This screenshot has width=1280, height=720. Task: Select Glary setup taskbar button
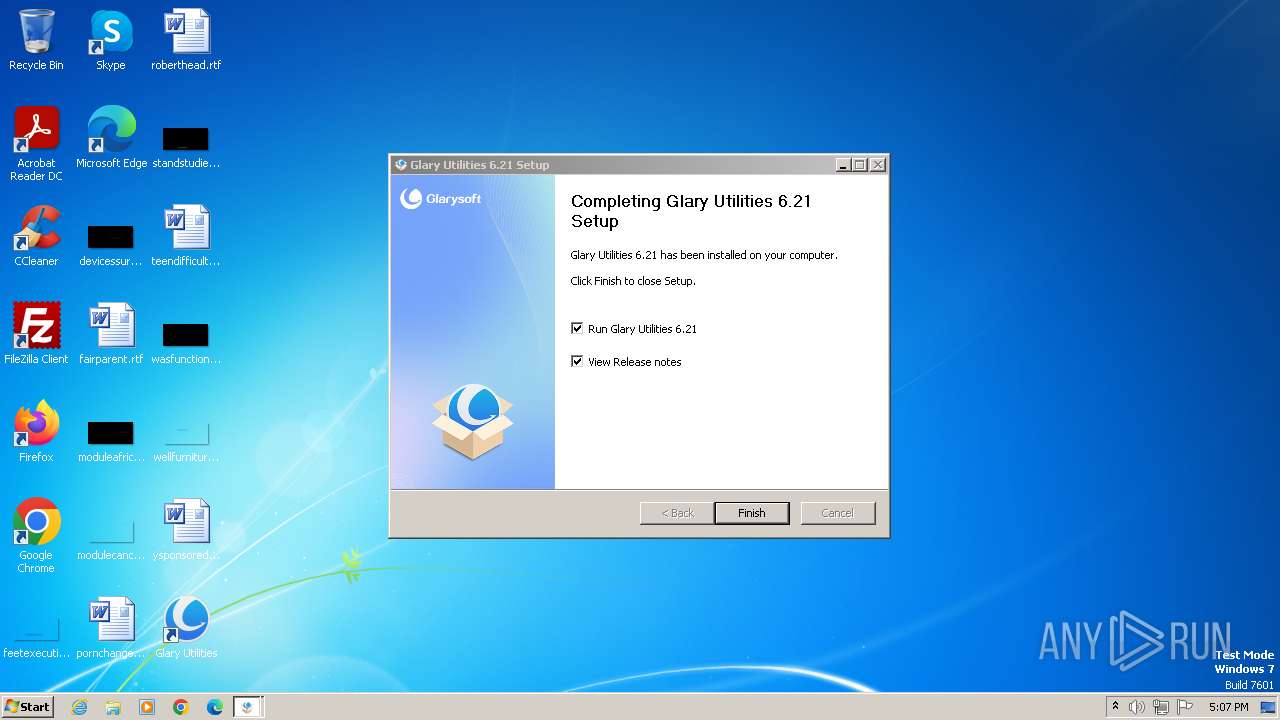click(x=248, y=707)
